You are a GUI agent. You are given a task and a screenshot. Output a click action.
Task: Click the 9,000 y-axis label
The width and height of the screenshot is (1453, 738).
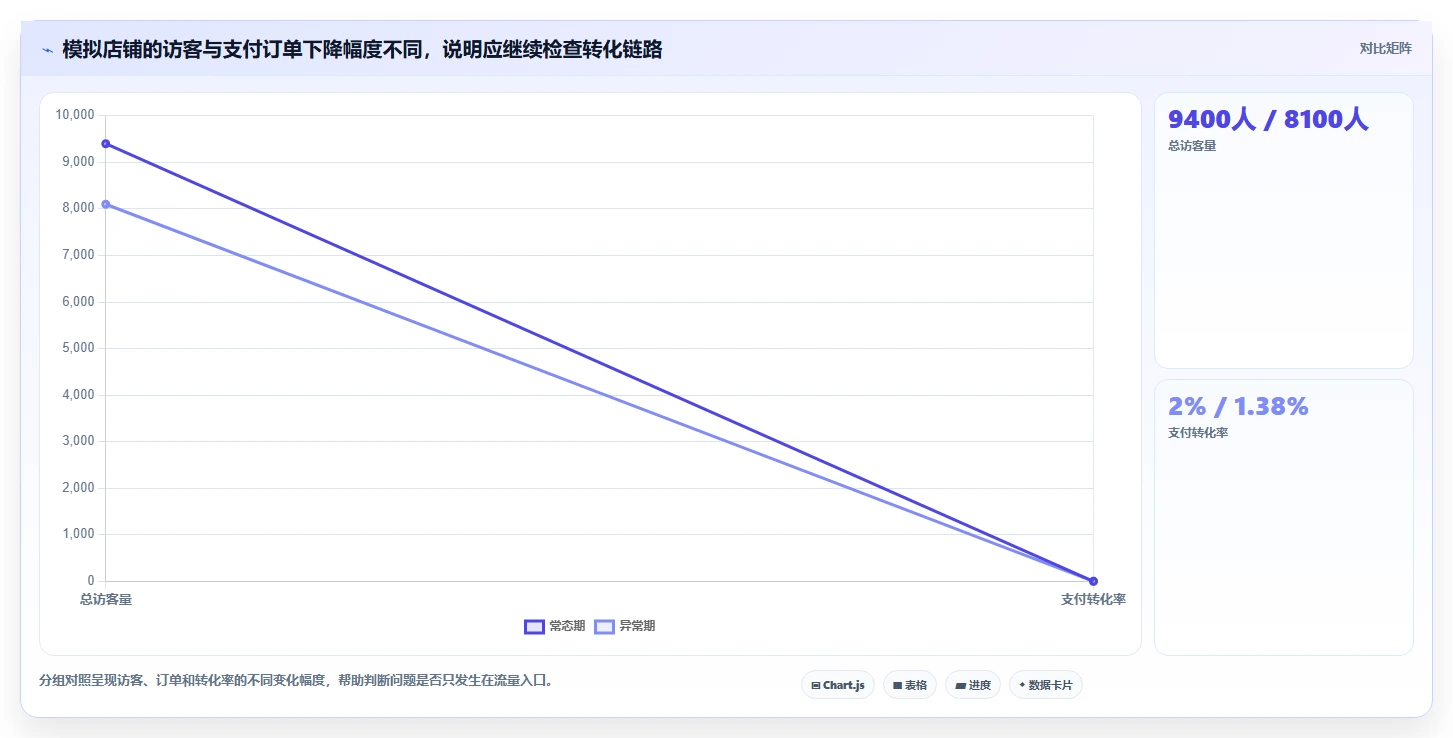(x=78, y=162)
